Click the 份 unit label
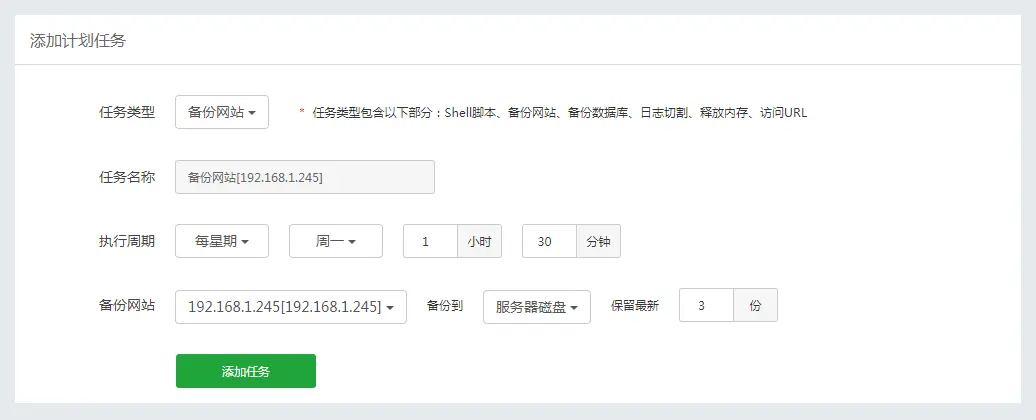Image resolution: width=1036 pixels, height=420 pixels. (755, 306)
